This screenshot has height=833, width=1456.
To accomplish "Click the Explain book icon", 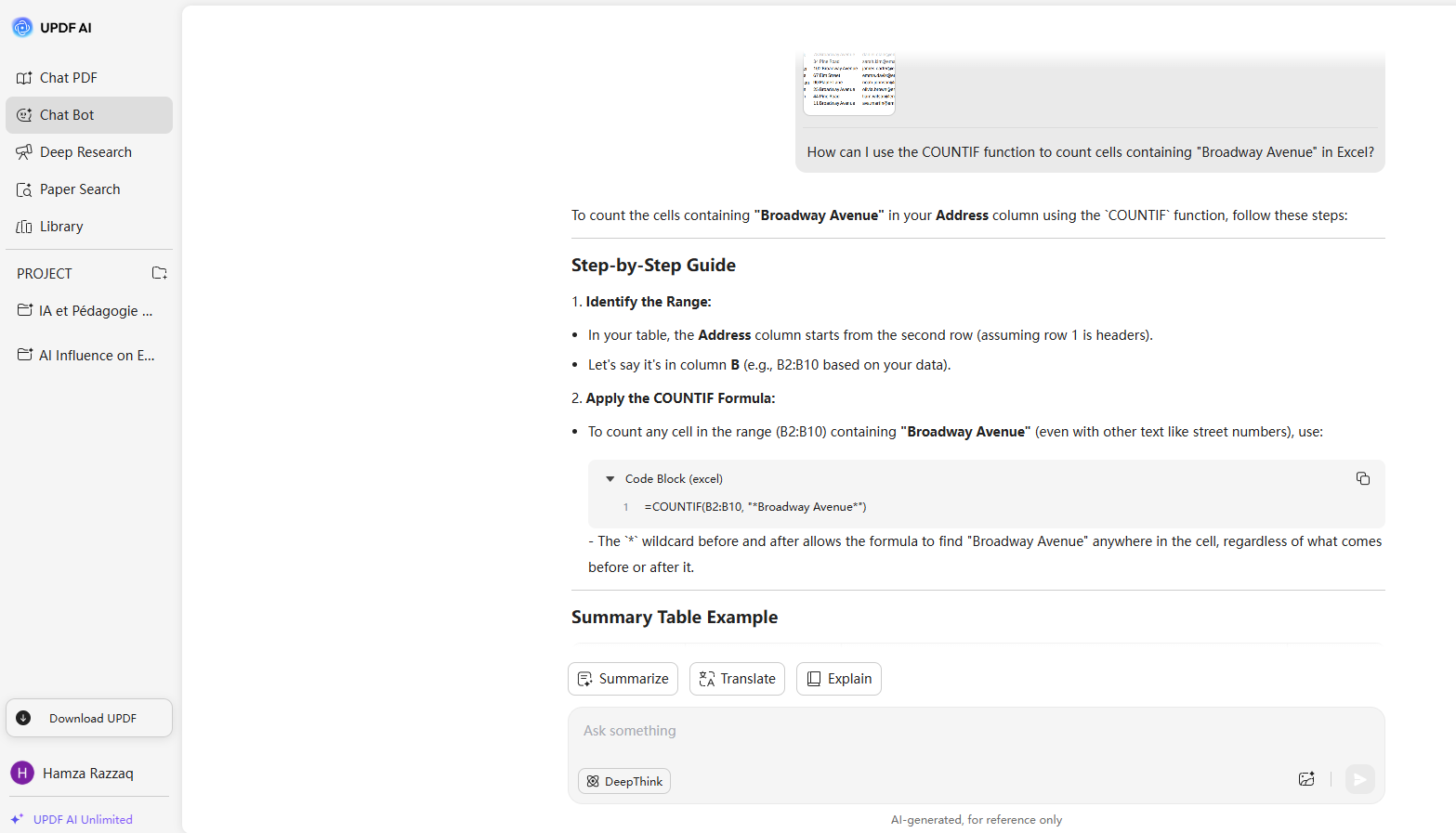I will (814, 679).
